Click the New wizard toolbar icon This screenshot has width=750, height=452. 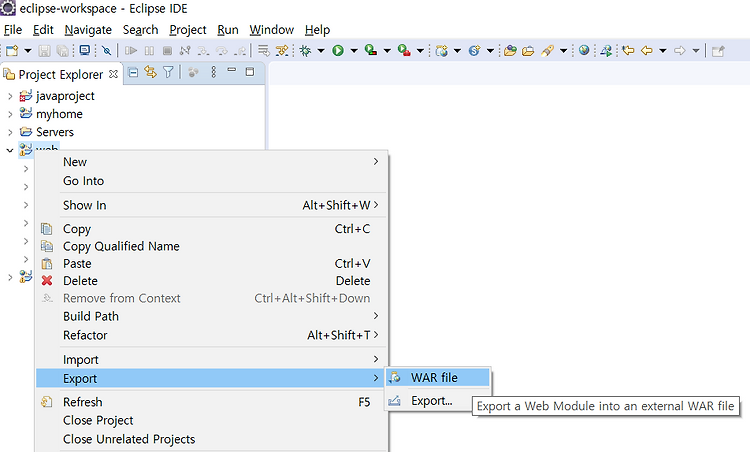12,50
